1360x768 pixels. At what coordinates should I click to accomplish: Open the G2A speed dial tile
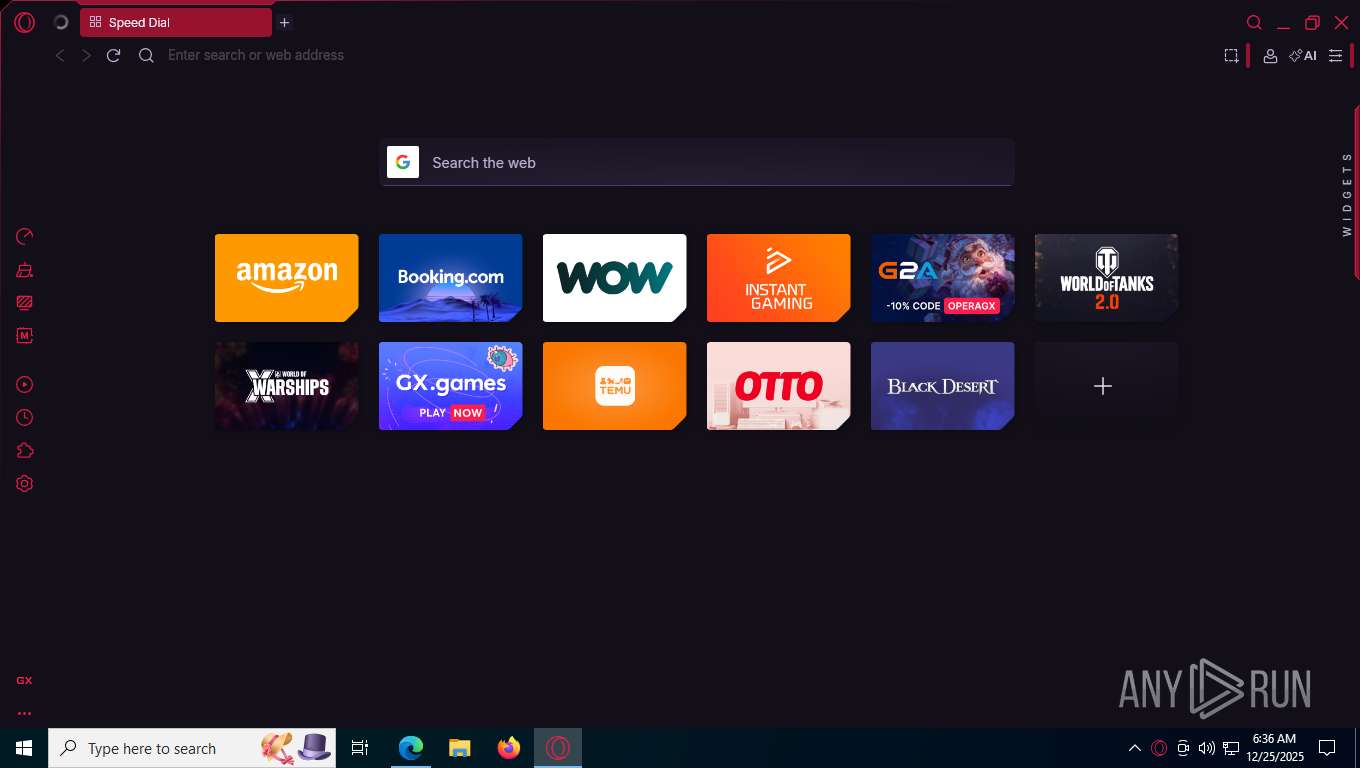point(942,278)
